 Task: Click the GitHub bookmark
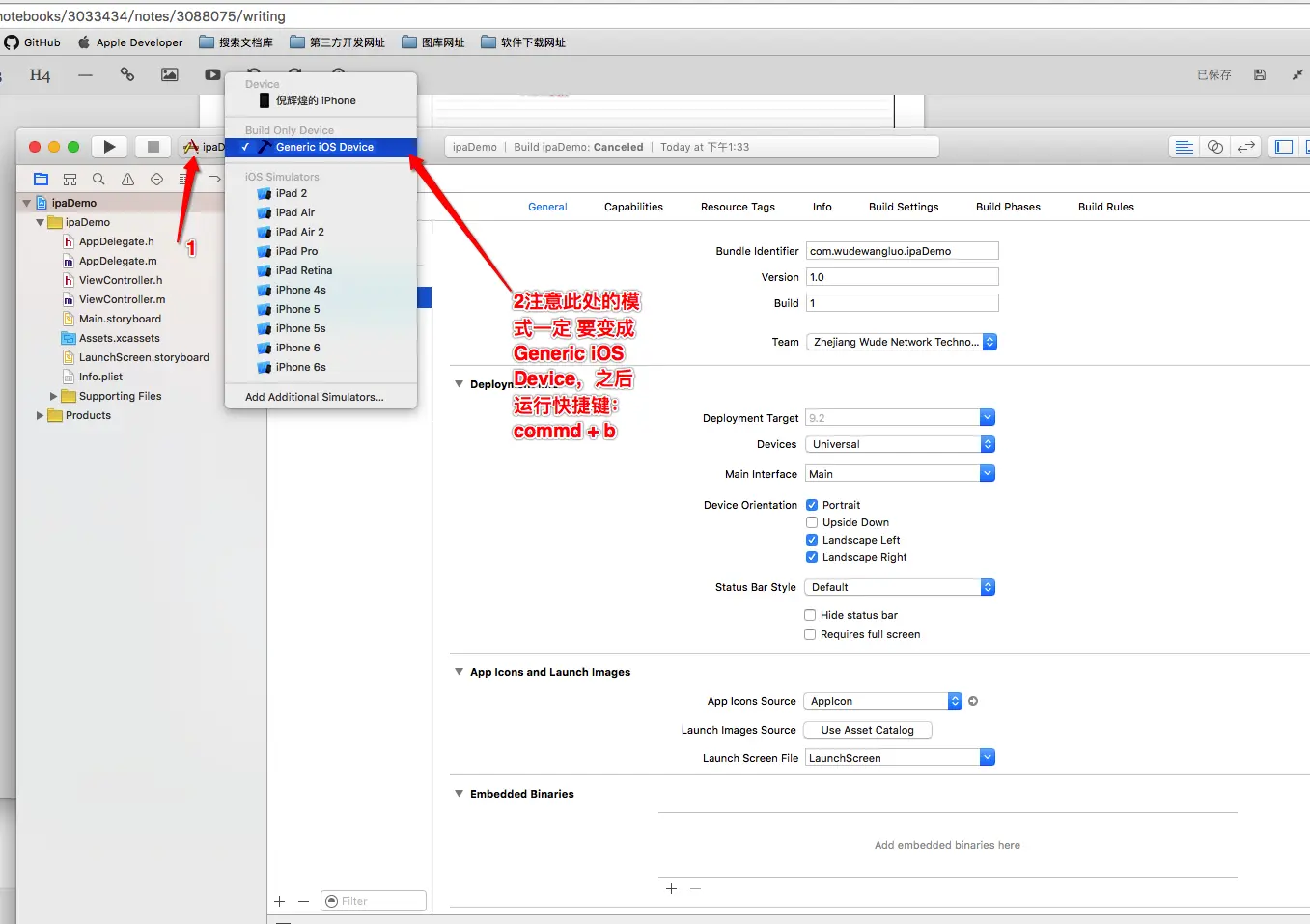click(33, 42)
